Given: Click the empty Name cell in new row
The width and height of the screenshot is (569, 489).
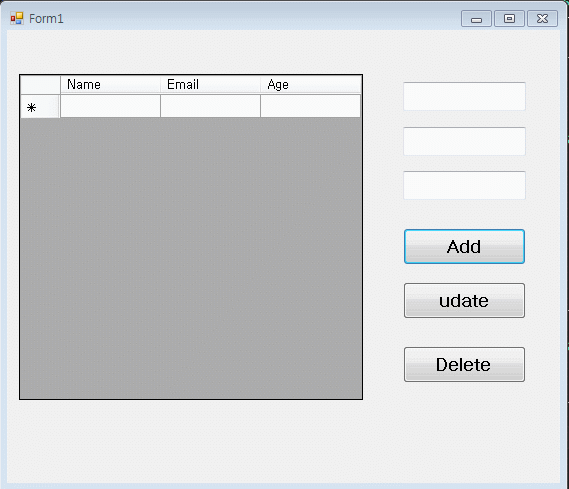Looking at the screenshot, I should pos(110,106).
